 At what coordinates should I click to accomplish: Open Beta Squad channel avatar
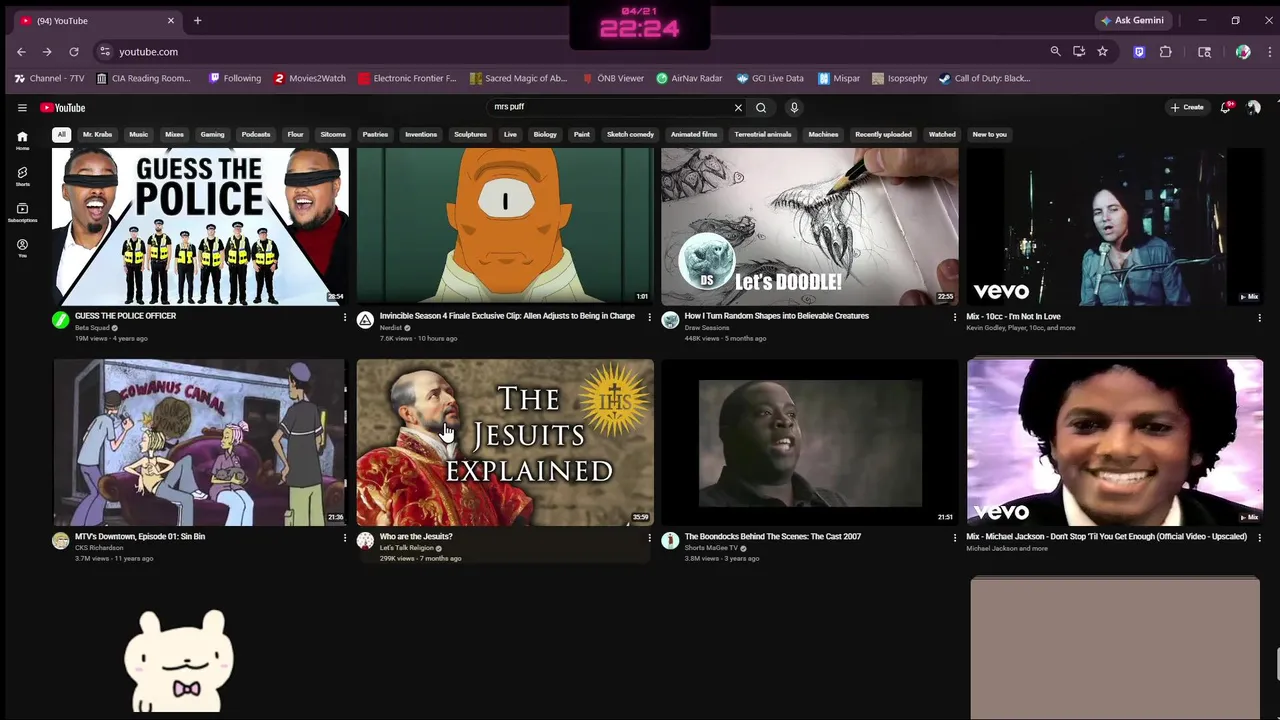61,320
